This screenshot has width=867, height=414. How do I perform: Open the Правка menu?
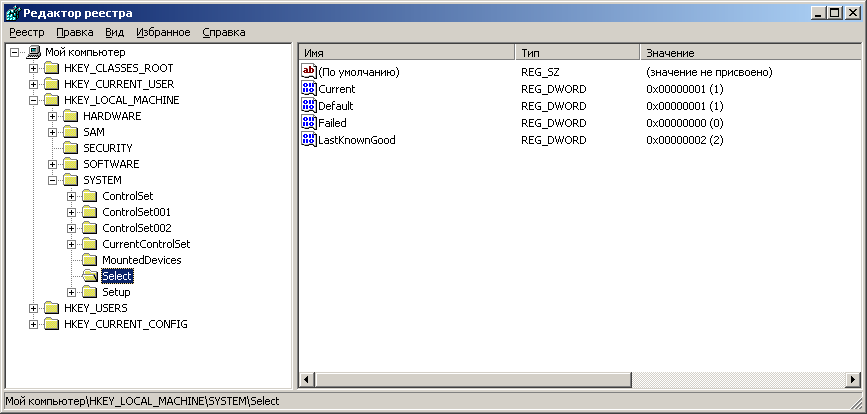75,33
